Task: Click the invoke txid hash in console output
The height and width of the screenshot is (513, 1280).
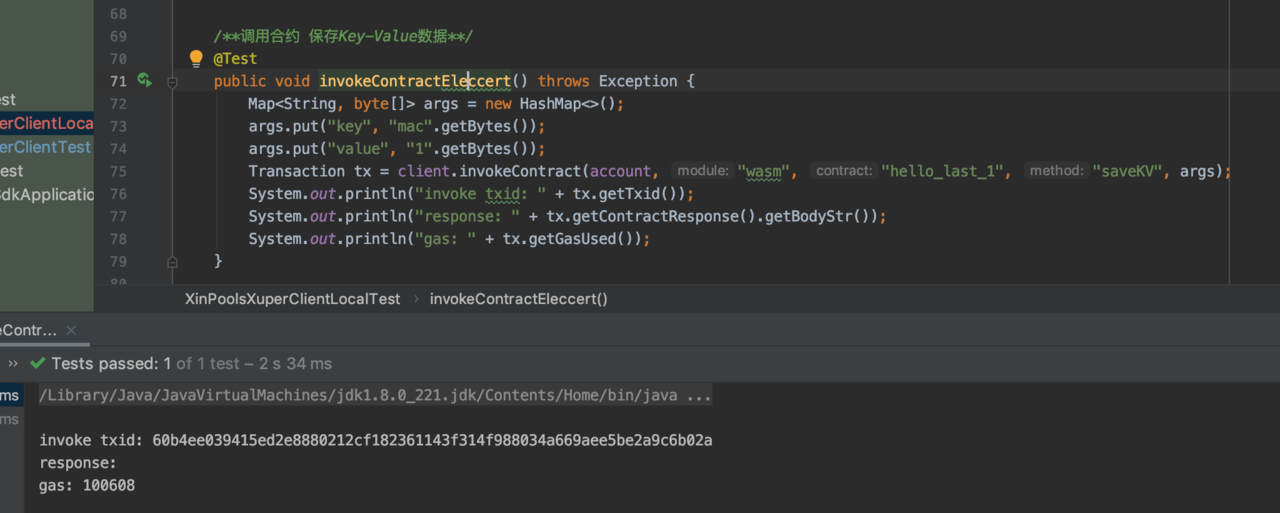Action: [x=432, y=441]
